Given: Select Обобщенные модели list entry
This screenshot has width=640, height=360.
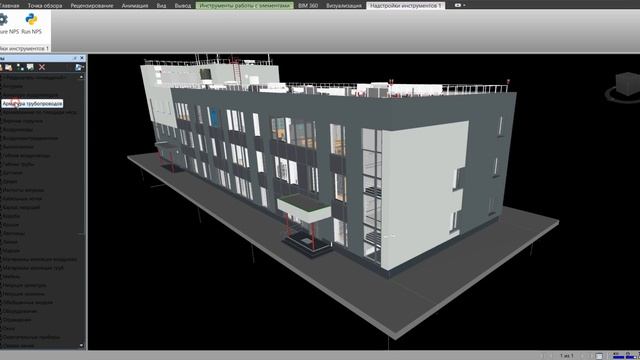Looking at the screenshot, I should pos(28,302).
